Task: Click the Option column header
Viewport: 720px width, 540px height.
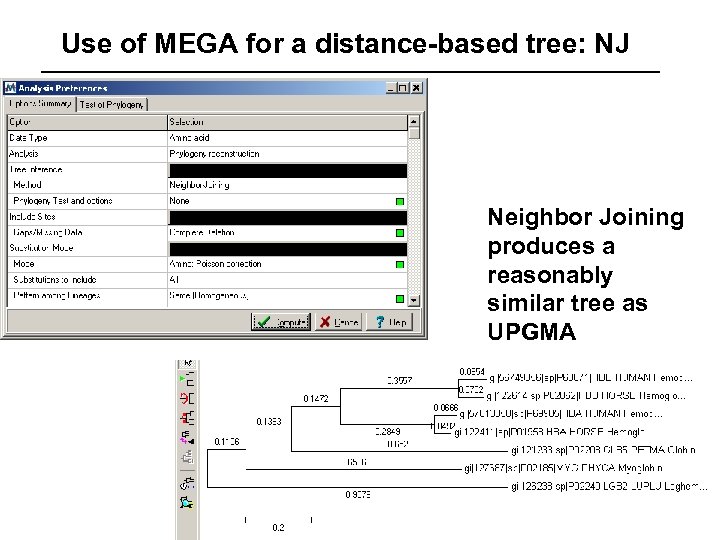Action: coord(87,122)
